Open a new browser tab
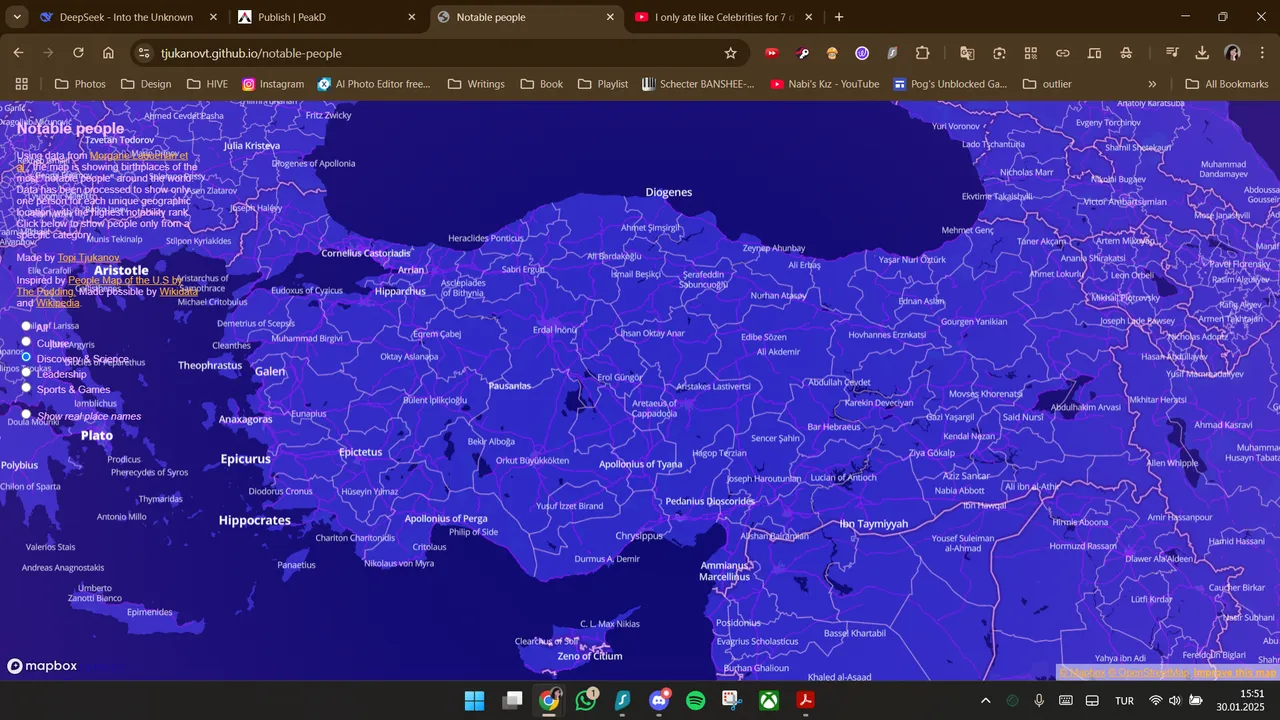 click(839, 17)
